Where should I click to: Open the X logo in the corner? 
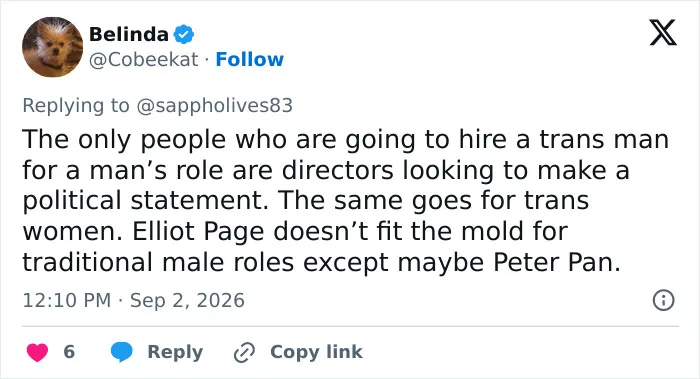(x=663, y=32)
